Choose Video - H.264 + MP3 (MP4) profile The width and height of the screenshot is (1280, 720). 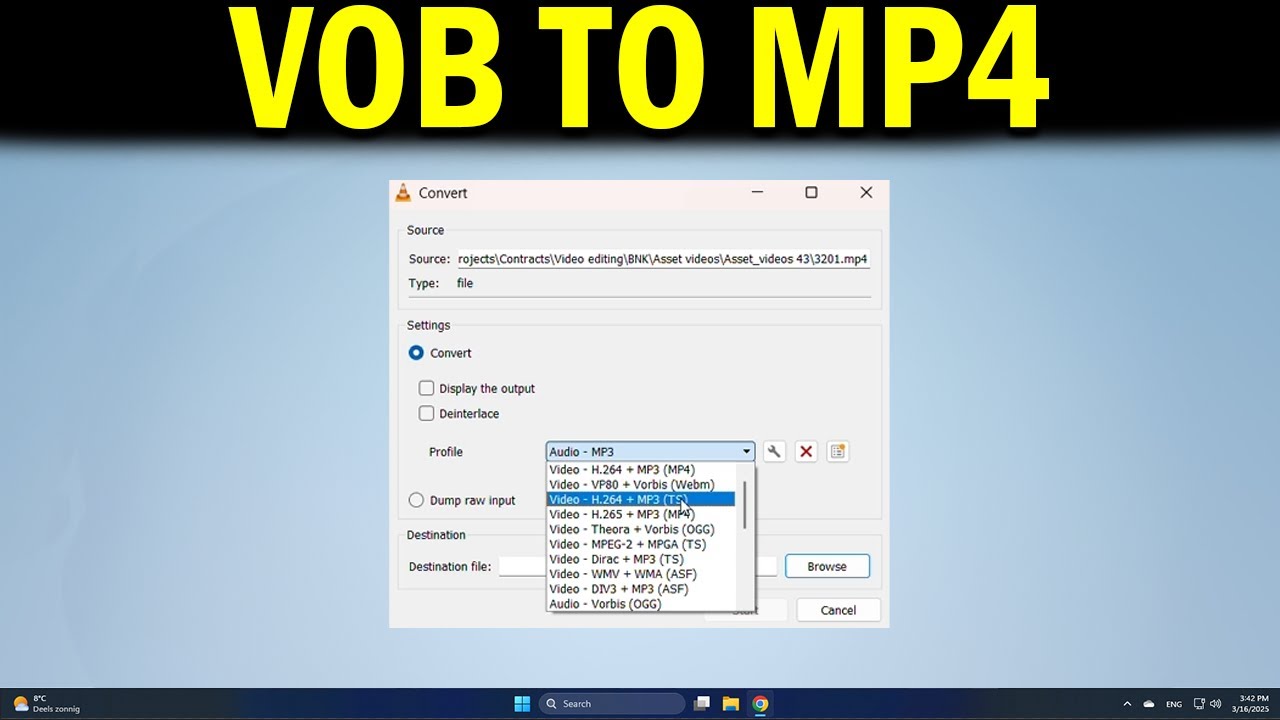[x=641, y=469]
